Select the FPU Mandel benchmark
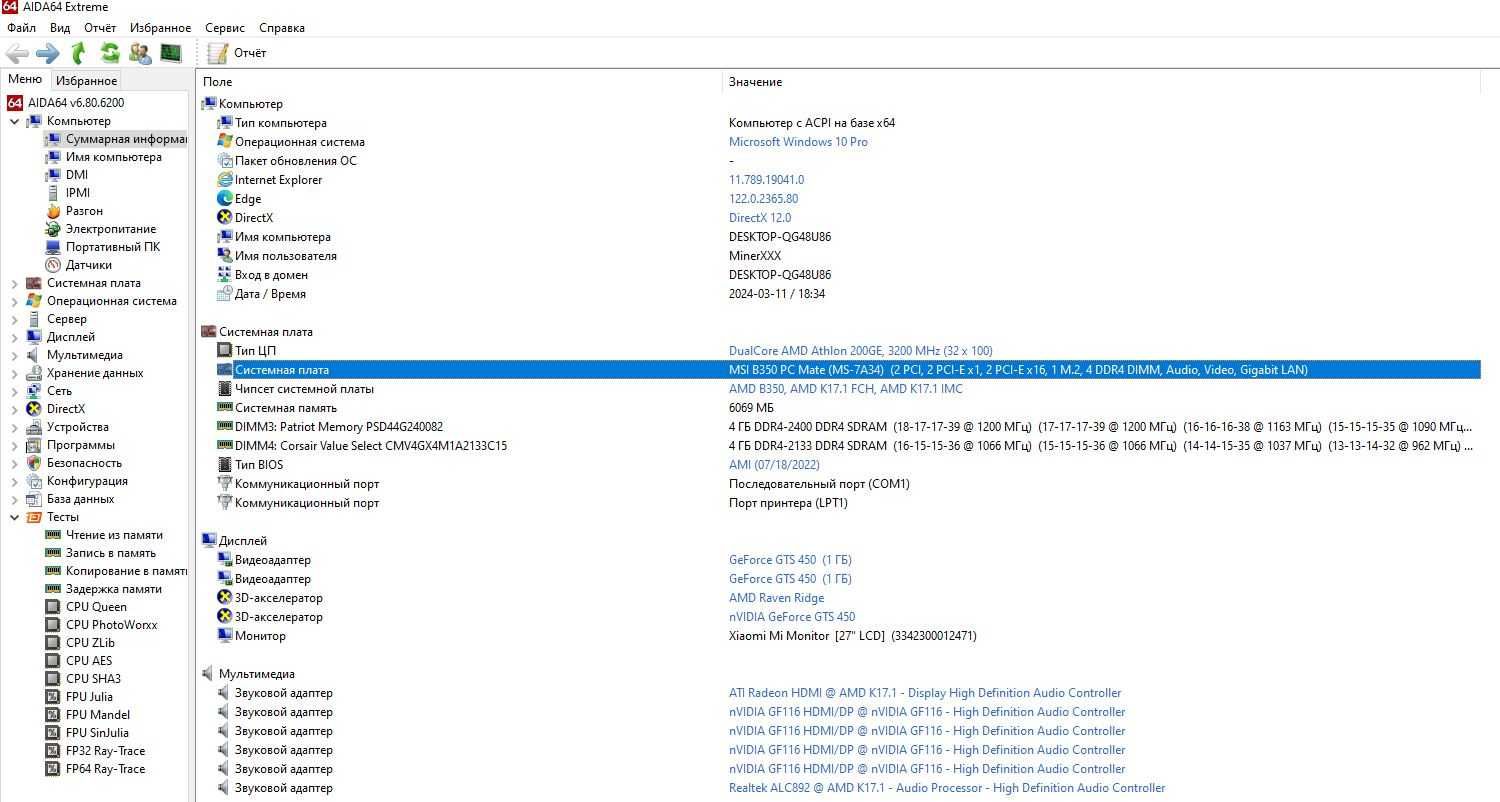Screen dimensions: 1500x802 pos(98,715)
